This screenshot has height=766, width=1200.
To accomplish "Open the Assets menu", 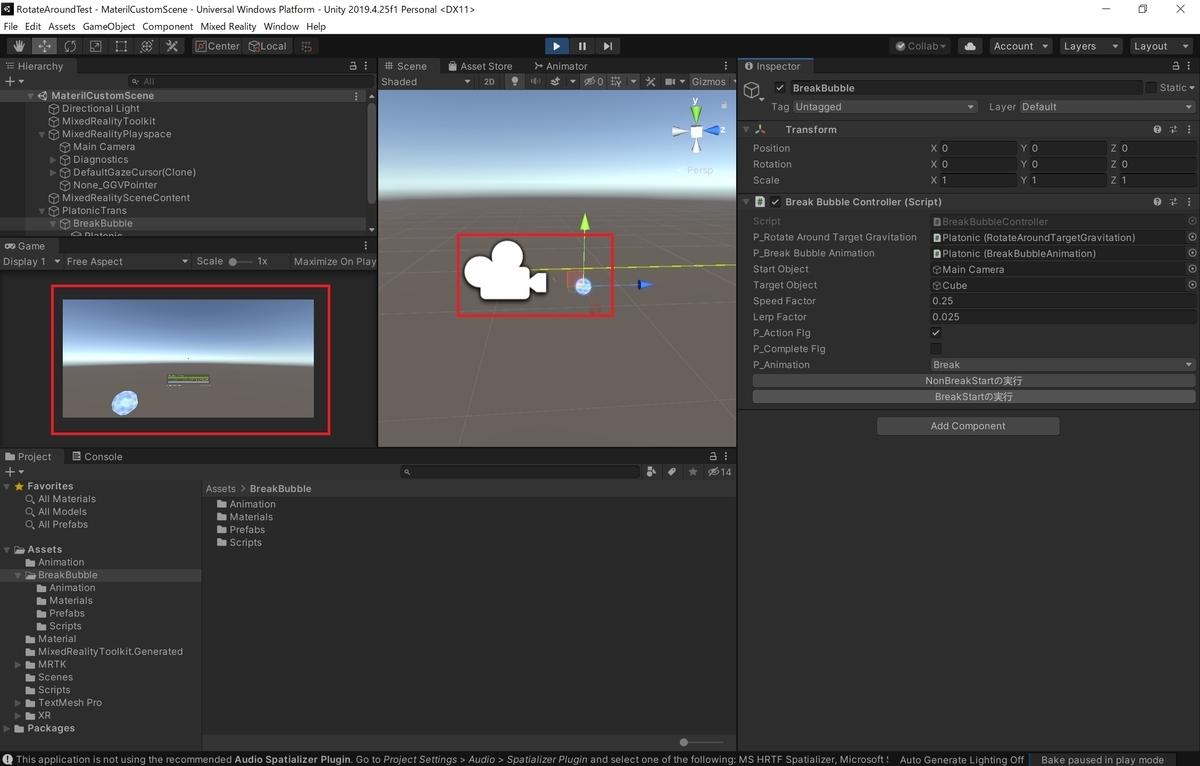I will coord(61,26).
